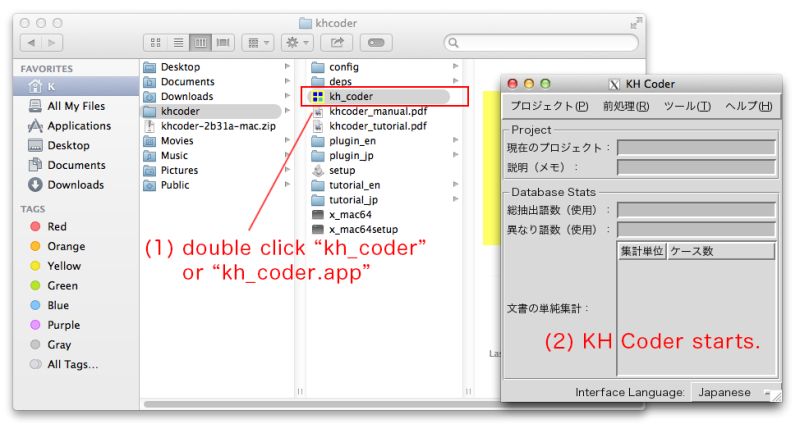Open the ヘルプ(H) menu in KH Coder
The height and width of the screenshot is (424, 800).
[x=748, y=106]
